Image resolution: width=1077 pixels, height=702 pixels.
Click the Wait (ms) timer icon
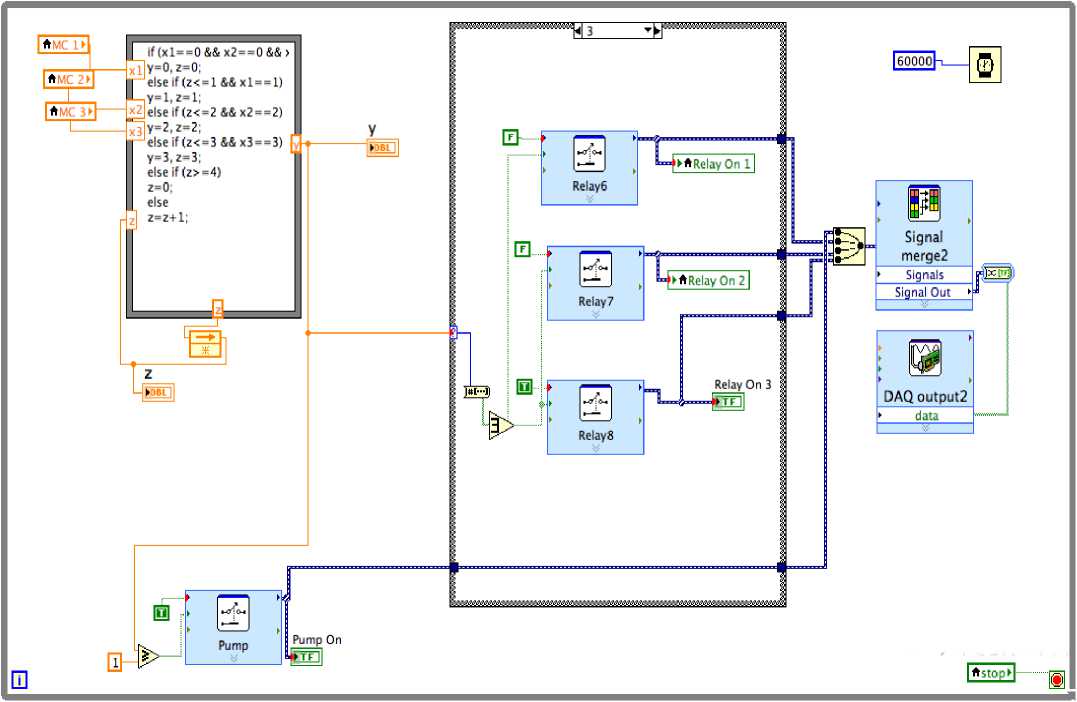(x=985, y=65)
